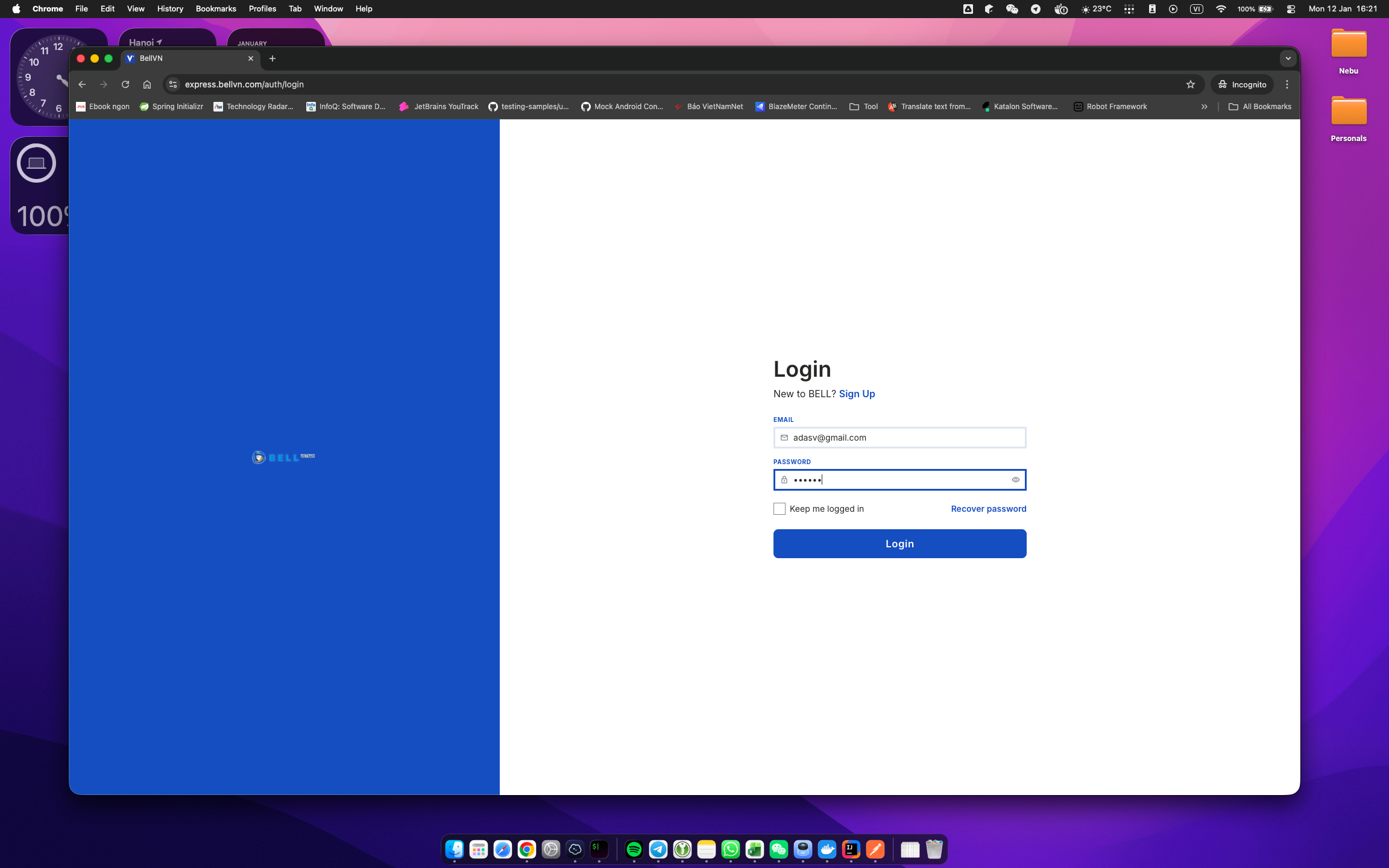The image size is (1389, 868).
Task: Enable Keep me logged in checkbox
Action: coord(780,509)
